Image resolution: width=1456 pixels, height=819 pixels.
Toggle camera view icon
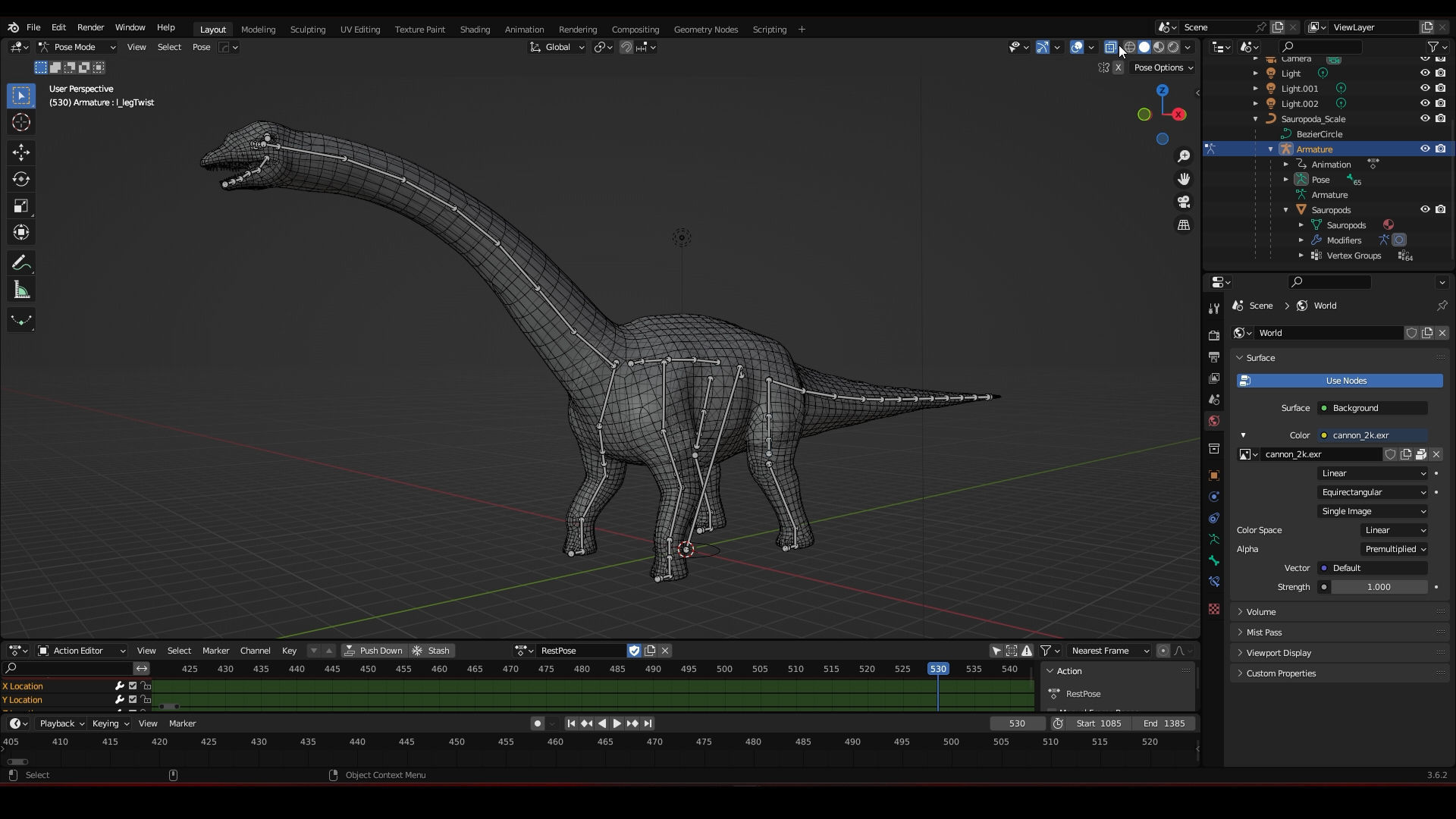tap(1184, 202)
